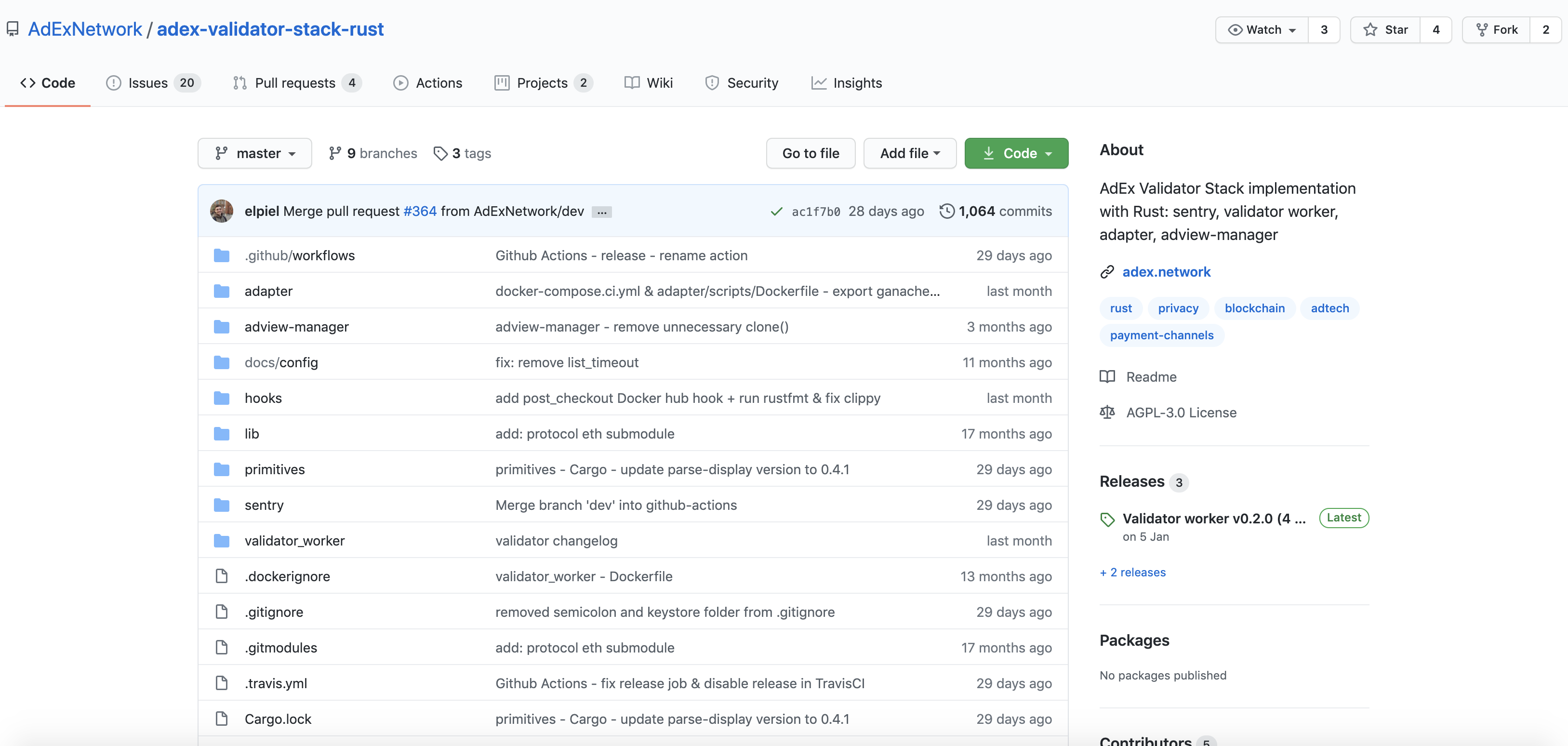Click the adview-manager folder icon
This screenshot has height=746, width=1568.
click(x=222, y=326)
